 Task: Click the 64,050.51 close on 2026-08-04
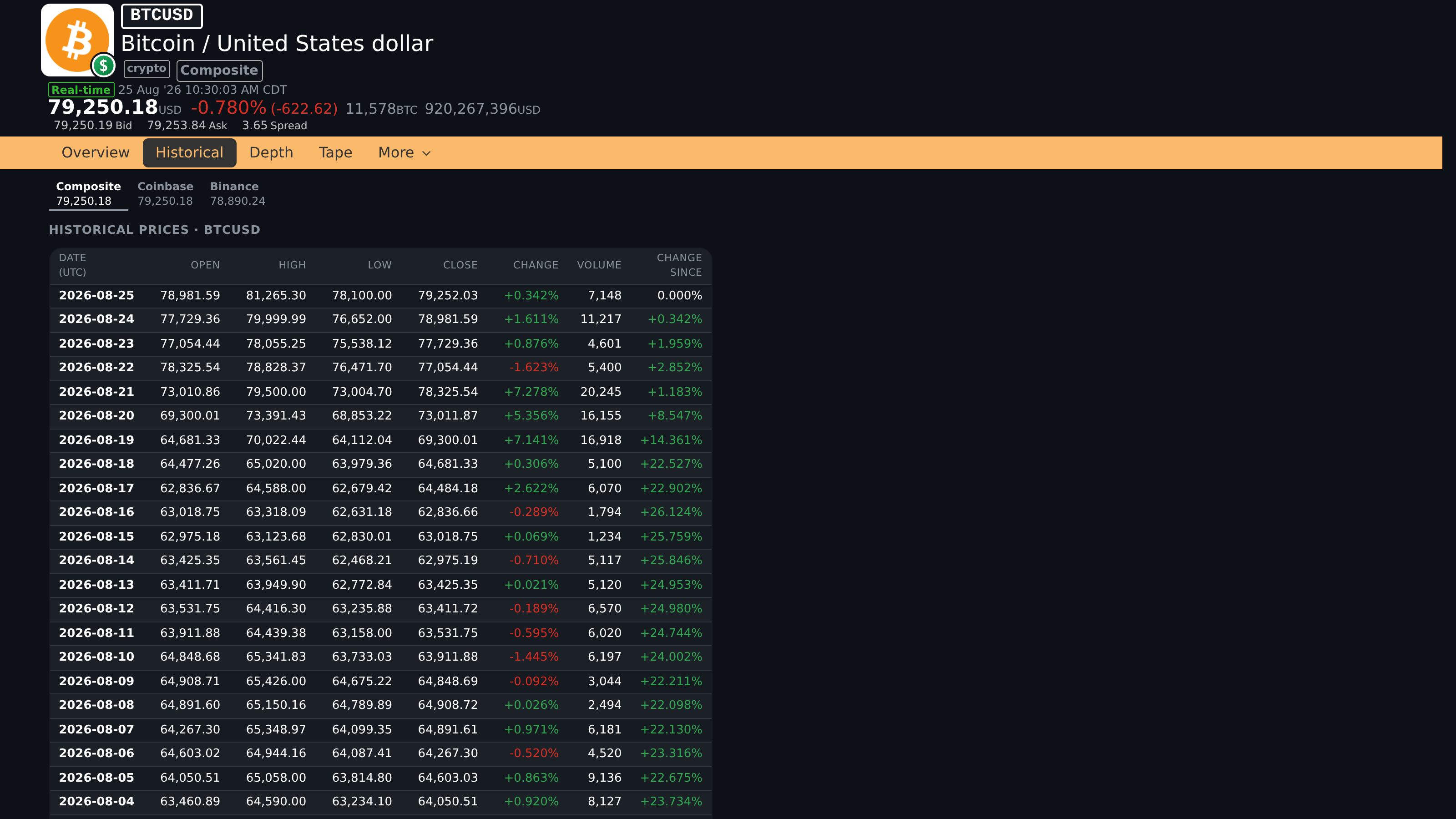point(448,802)
